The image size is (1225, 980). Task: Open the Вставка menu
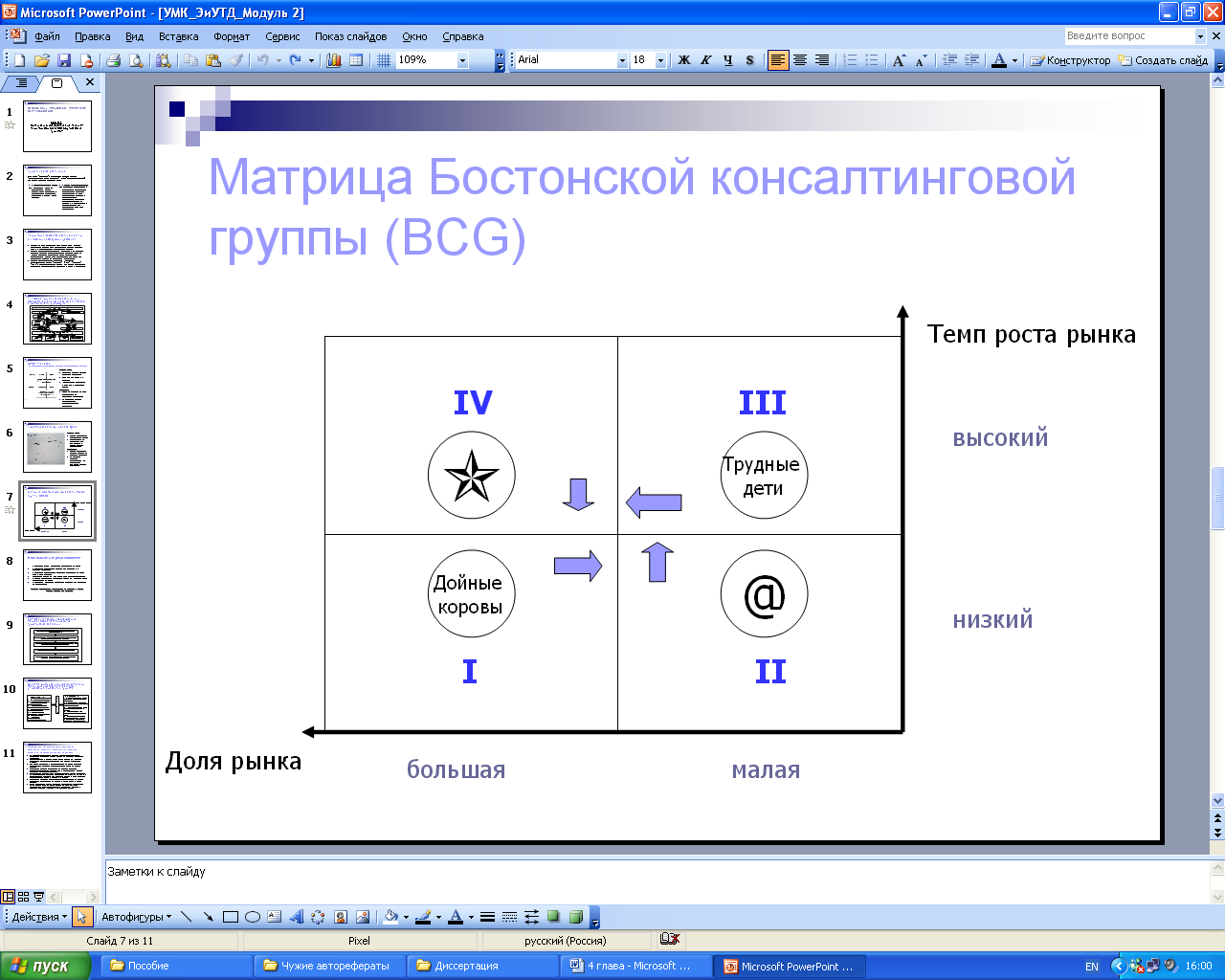pos(179,36)
